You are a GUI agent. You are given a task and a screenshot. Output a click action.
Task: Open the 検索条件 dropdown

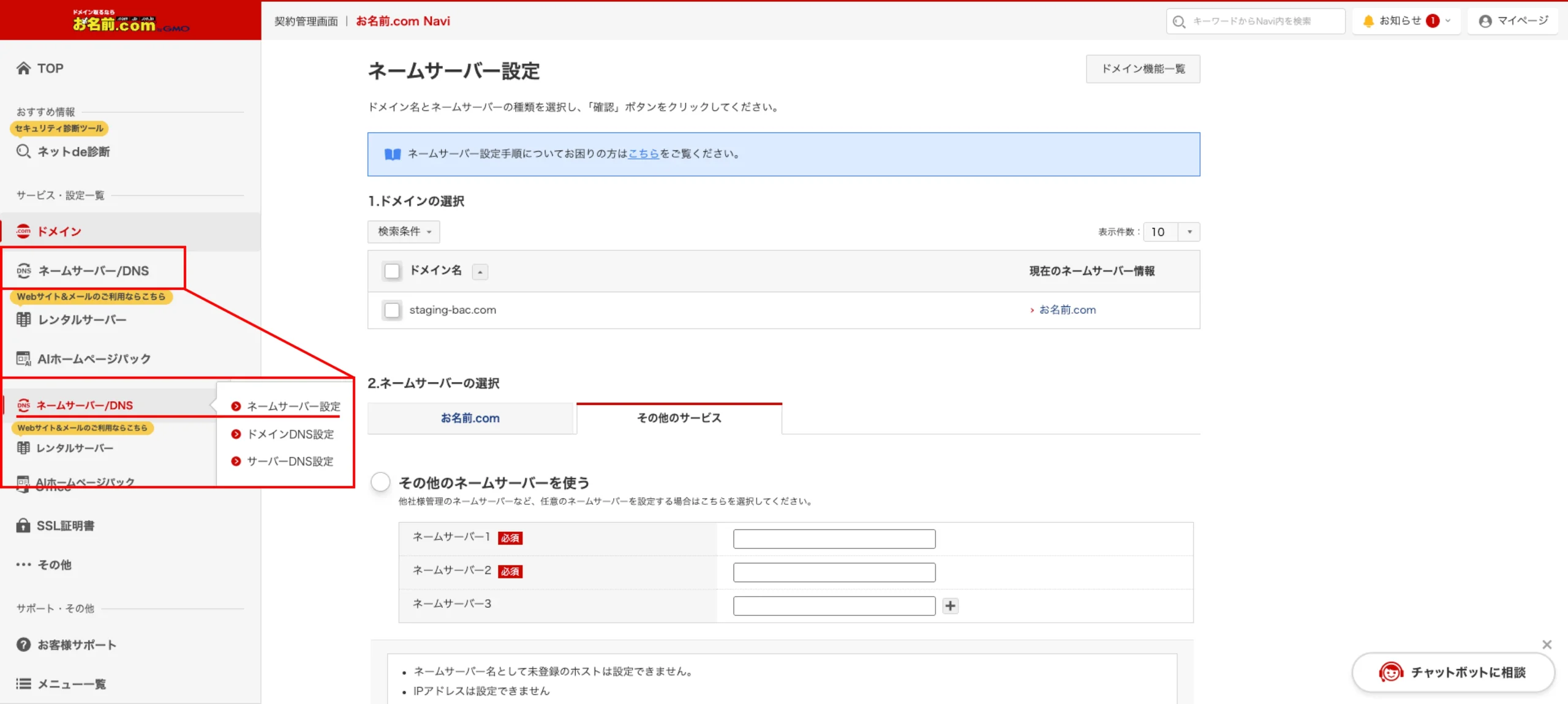coord(404,232)
